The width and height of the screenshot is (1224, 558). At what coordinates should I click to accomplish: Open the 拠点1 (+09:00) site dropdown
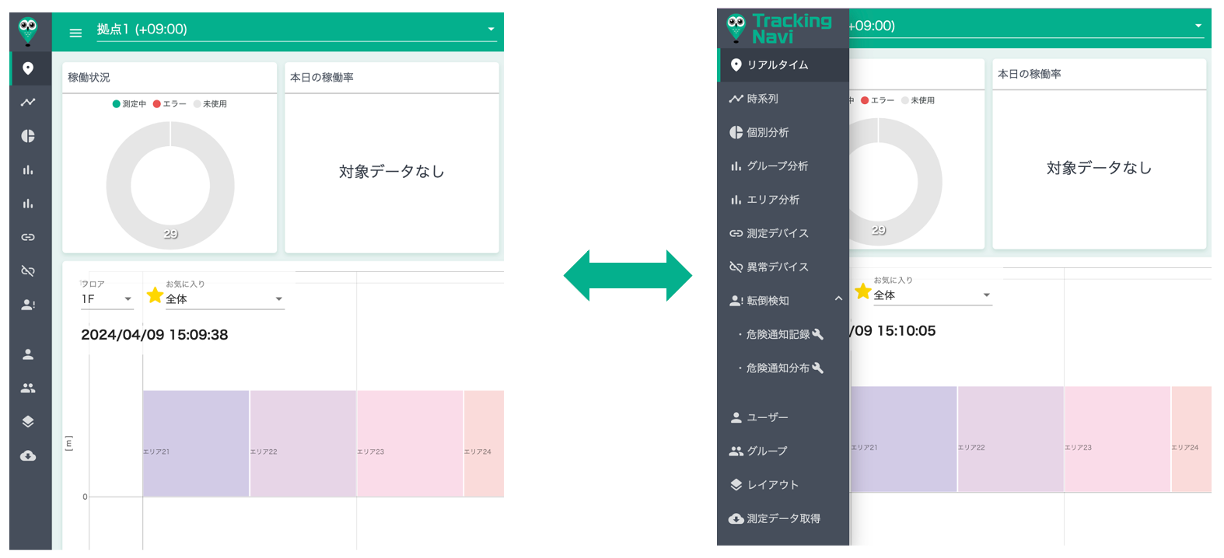[296, 30]
